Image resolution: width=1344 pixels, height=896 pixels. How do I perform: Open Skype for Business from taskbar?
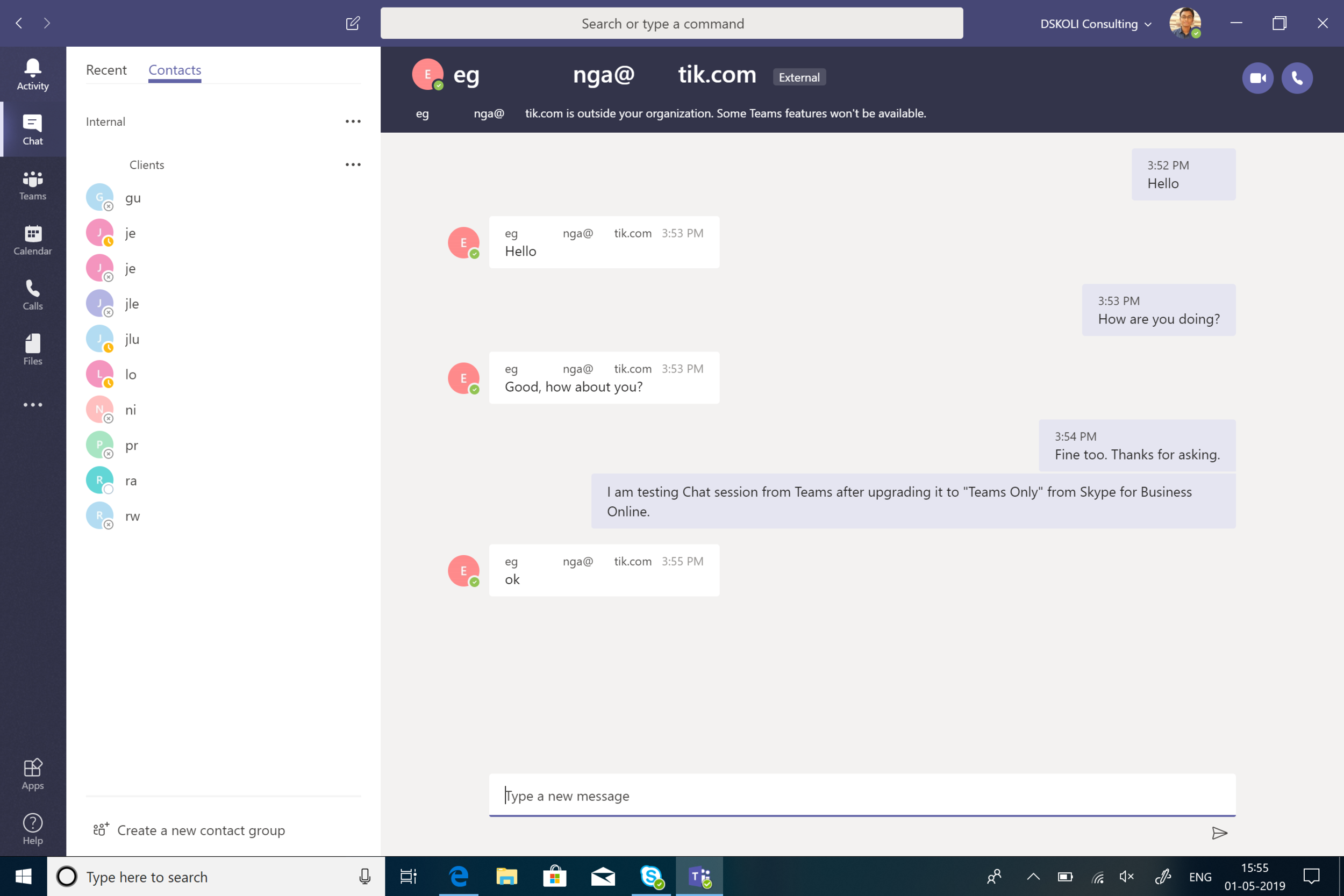(652, 876)
